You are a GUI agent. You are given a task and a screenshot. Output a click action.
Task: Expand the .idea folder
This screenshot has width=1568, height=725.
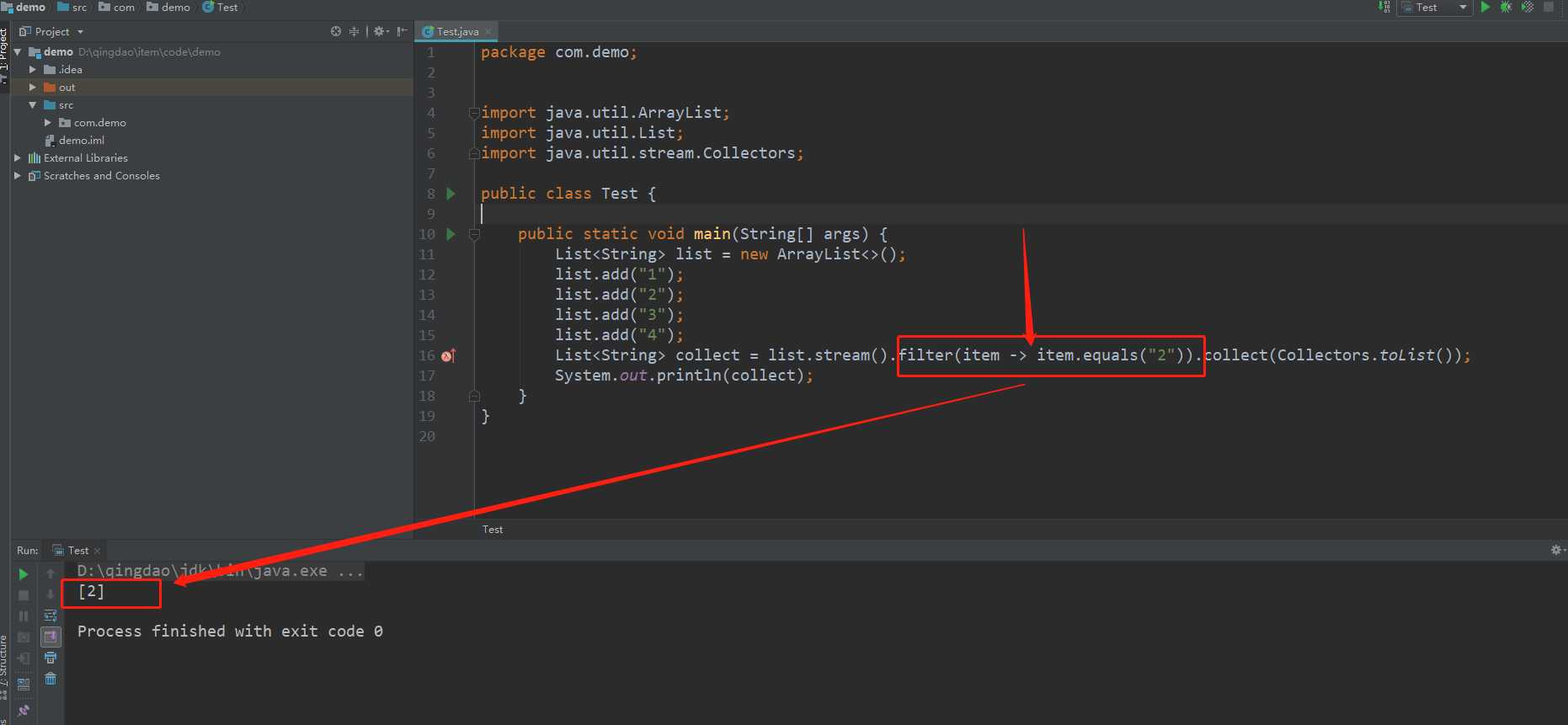point(33,70)
